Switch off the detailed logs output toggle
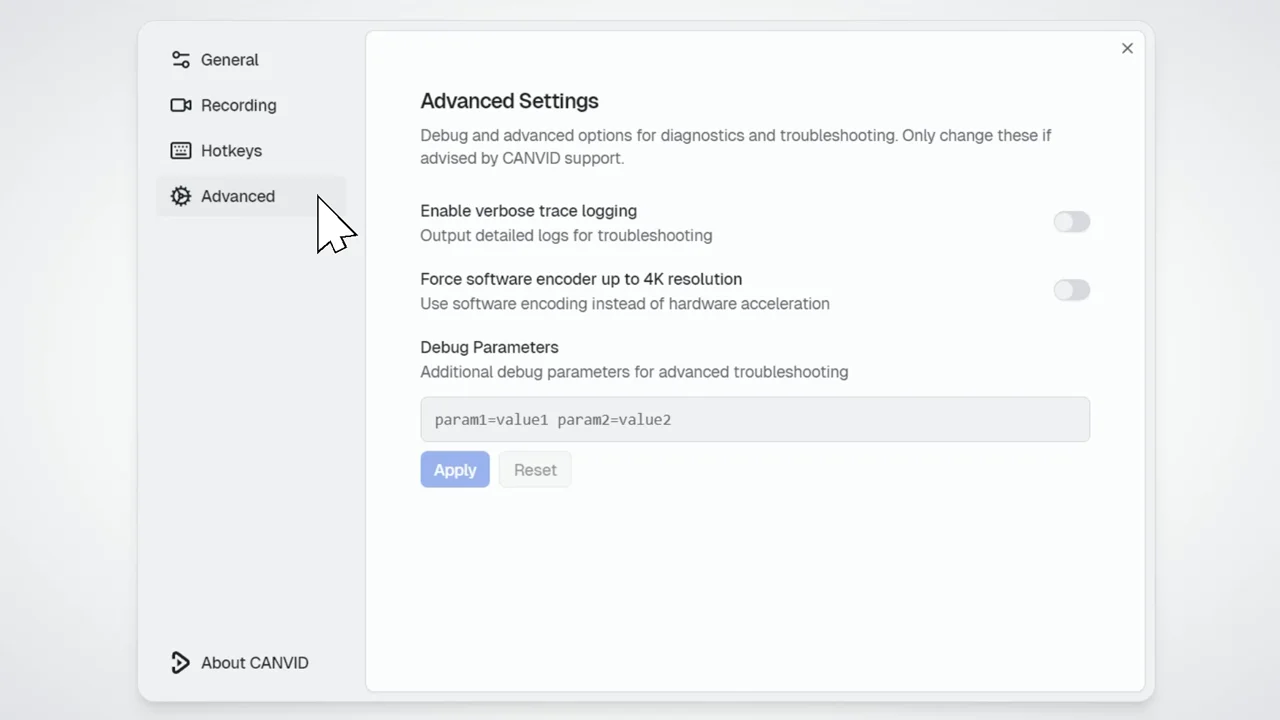The height and width of the screenshot is (720, 1280). (x=1071, y=221)
